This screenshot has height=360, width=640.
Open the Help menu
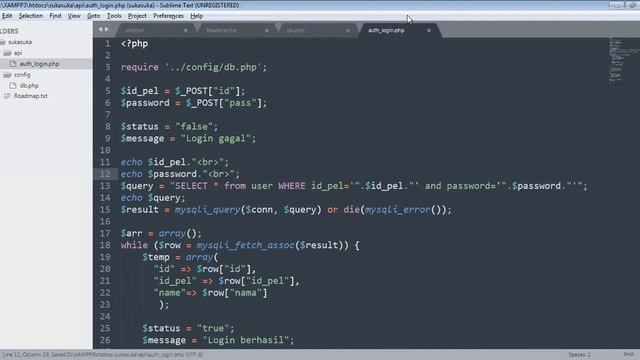click(x=196, y=16)
